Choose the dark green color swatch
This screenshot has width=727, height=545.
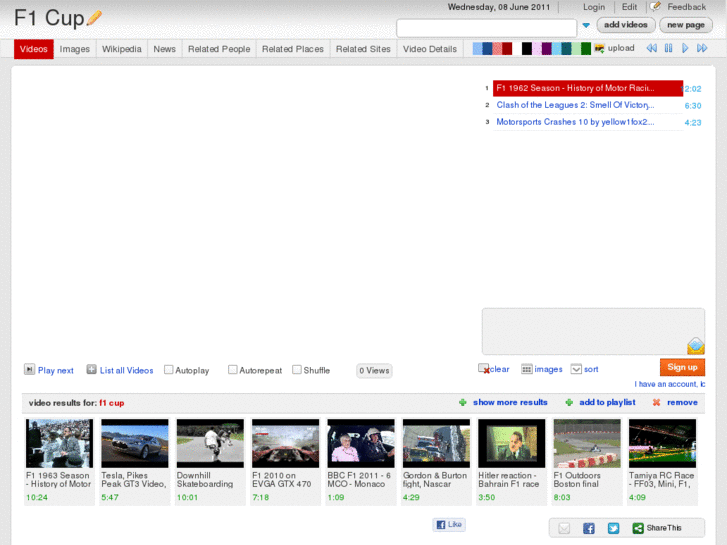pos(586,48)
